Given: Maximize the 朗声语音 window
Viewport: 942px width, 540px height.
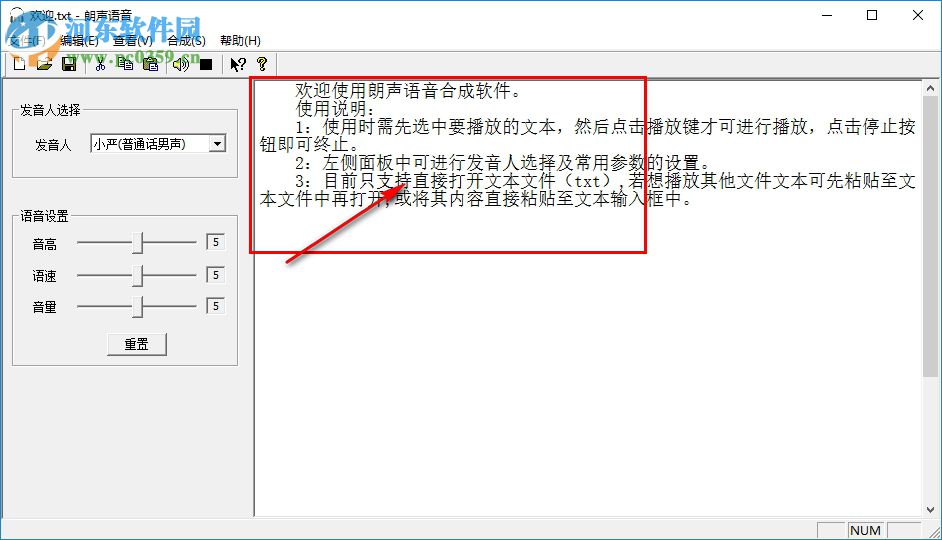Looking at the screenshot, I should coord(872,16).
